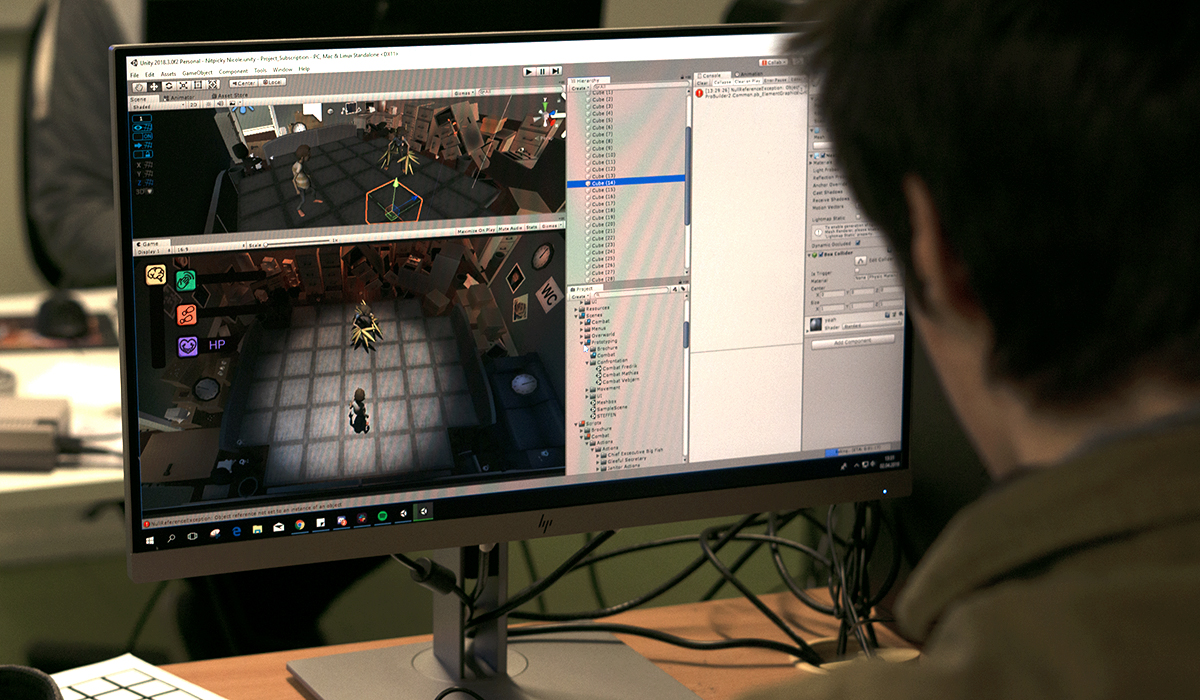Open the Windows Start menu
Viewport: 1200px width, 700px height.
(150, 539)
